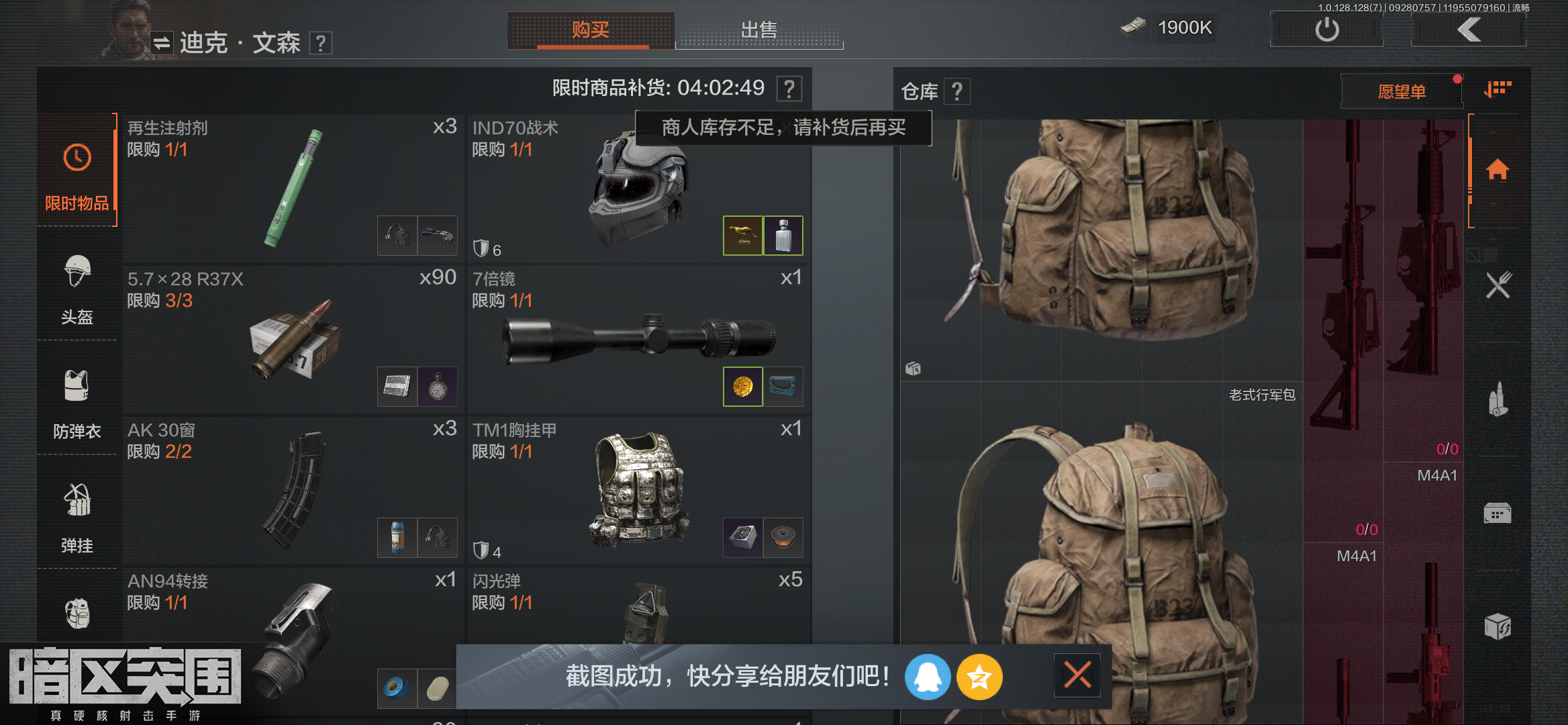Viewport: 1568px width, 725px height.
Task: Filter warehouse by food utensils icon
Action: [x=1498, y=285]
